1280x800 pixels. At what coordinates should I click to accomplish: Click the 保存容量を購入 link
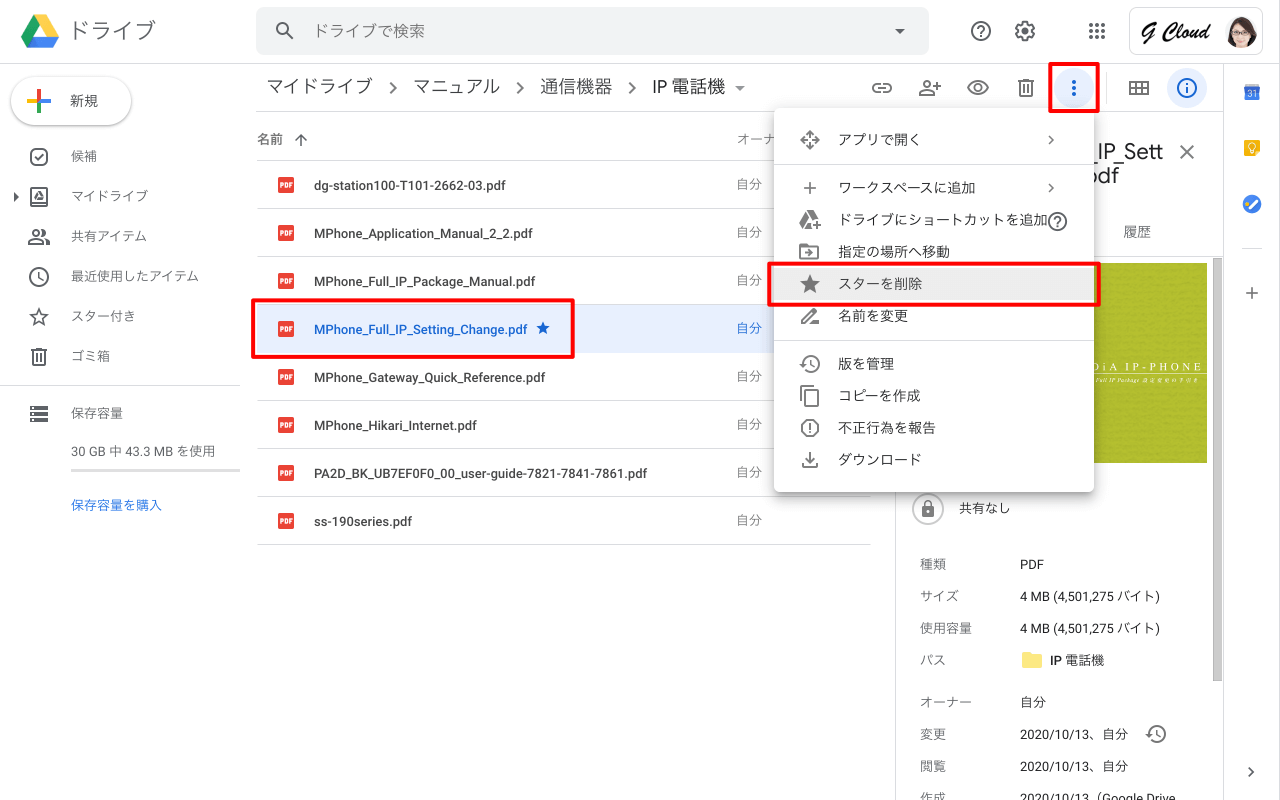[116, 505]
